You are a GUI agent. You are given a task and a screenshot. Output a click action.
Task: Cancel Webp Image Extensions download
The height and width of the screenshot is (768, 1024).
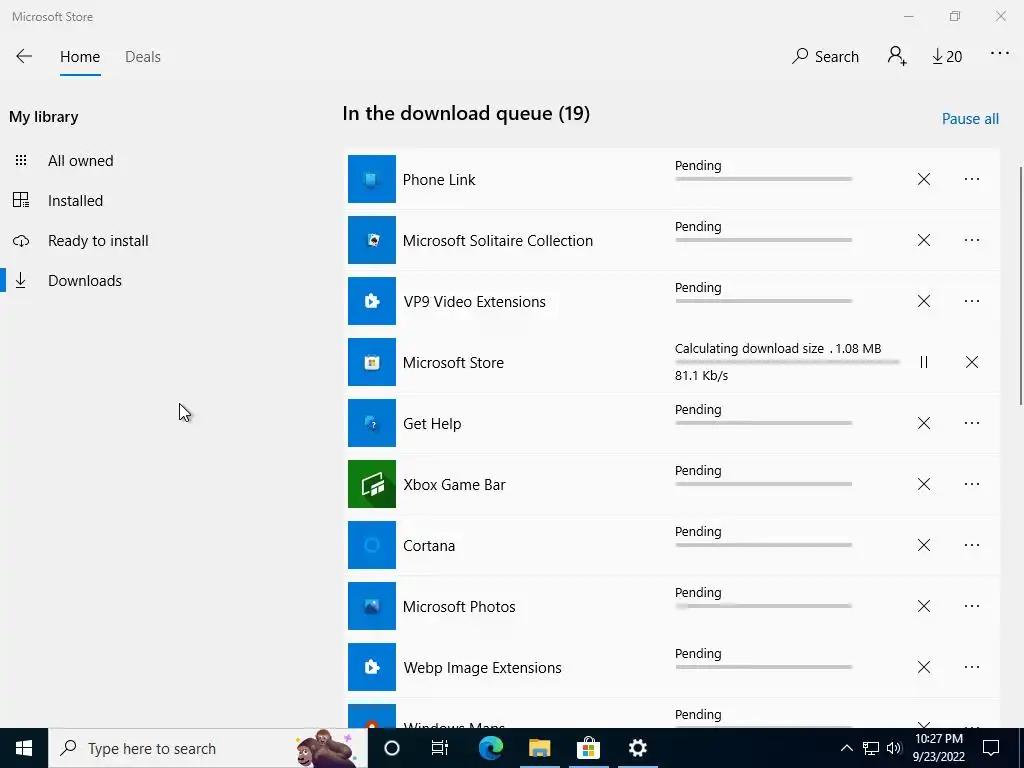923,667
